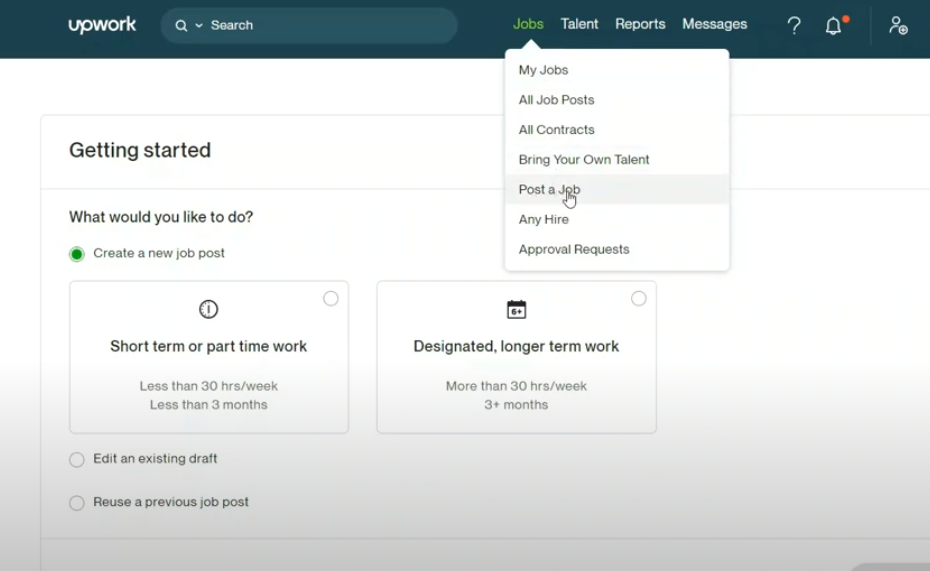Select Edit an existing draft radio

click(x=77, y=460)
